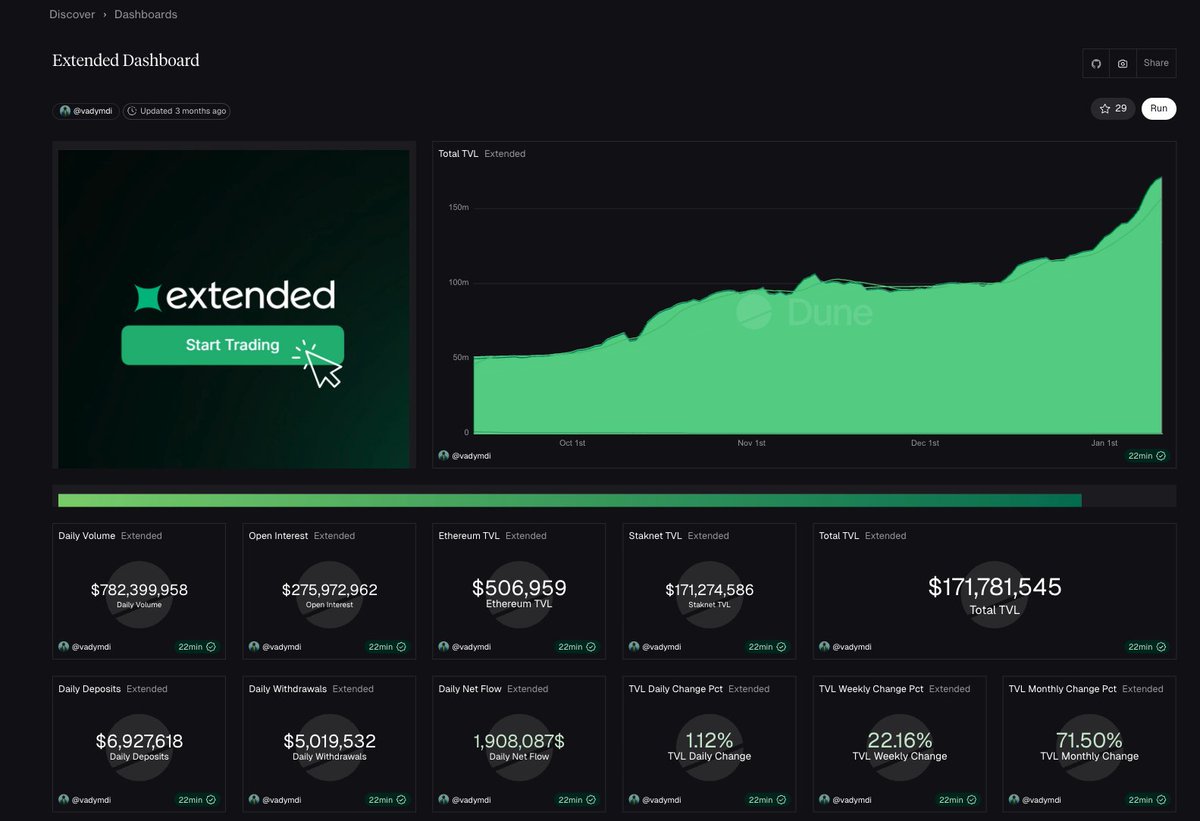
Task: Click the 22min refresh badge on Total TVL chart
Action: click(x=1147, y=455)
